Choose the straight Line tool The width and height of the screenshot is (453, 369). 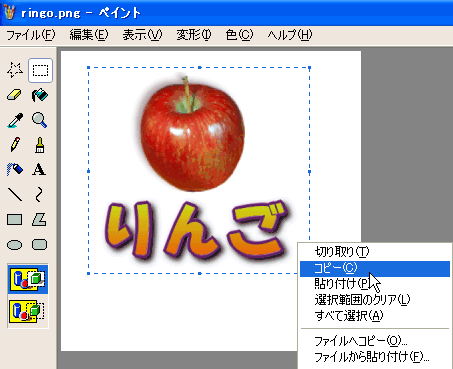(15, 194)
